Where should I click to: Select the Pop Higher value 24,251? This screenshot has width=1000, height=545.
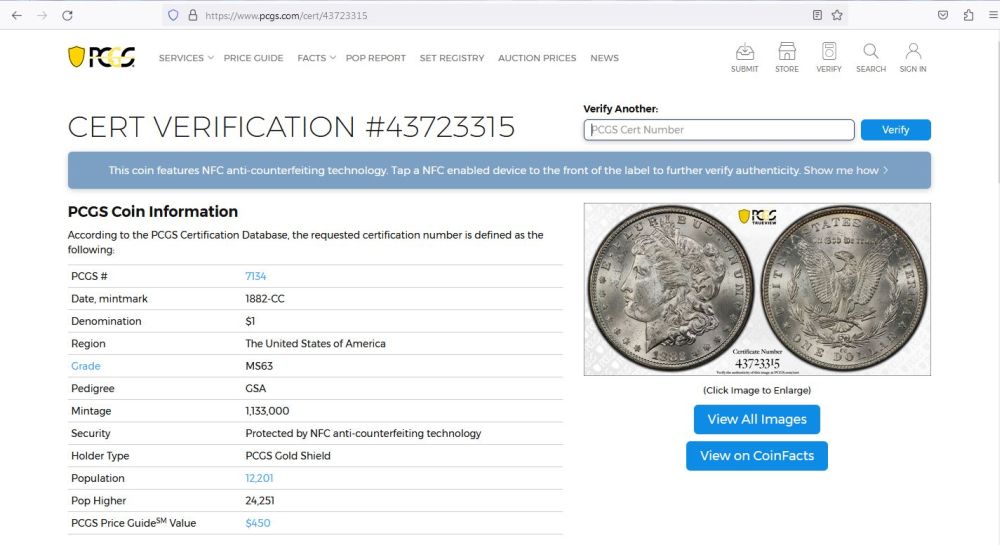click(260, 500)
